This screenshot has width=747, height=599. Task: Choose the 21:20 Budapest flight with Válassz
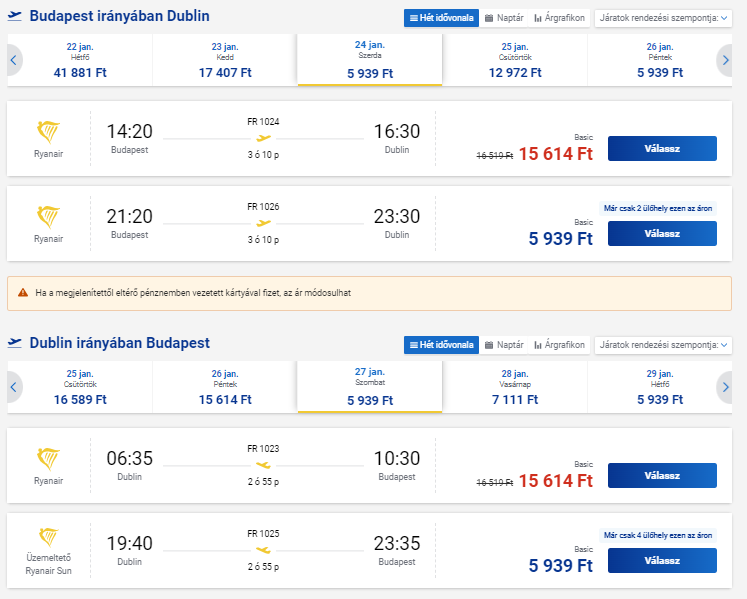[662, 234]
